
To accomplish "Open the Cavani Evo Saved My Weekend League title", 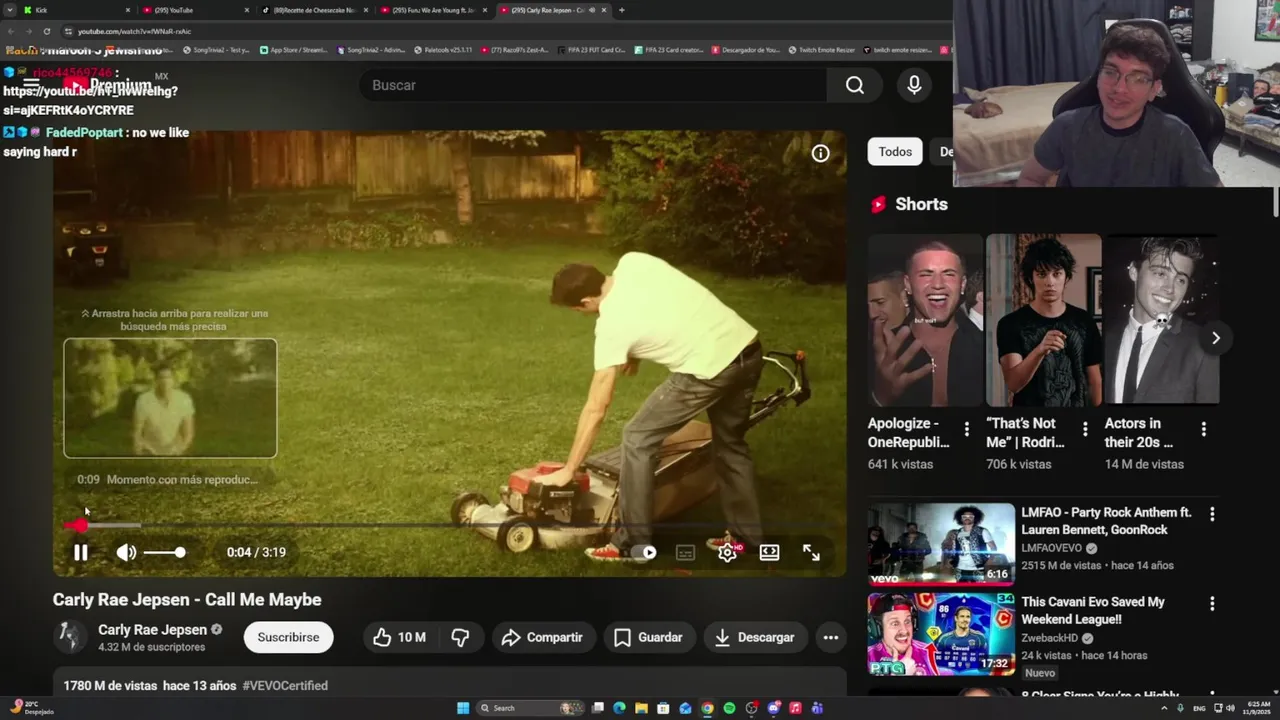I will pos(1093,610).
